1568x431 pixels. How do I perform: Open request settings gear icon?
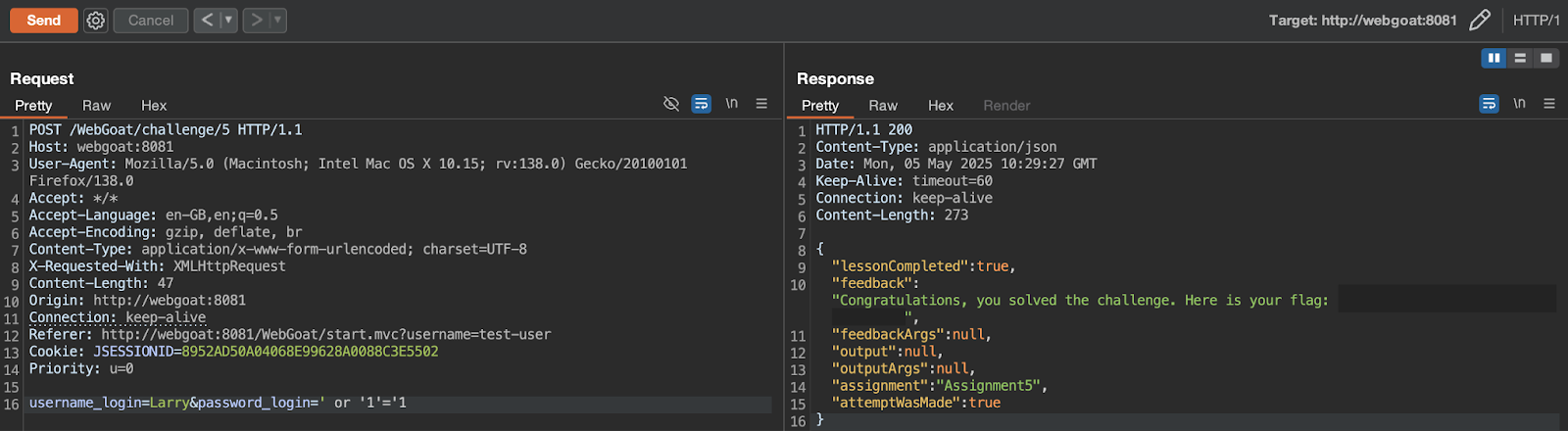pyautogui.click(x=95, y=20)
